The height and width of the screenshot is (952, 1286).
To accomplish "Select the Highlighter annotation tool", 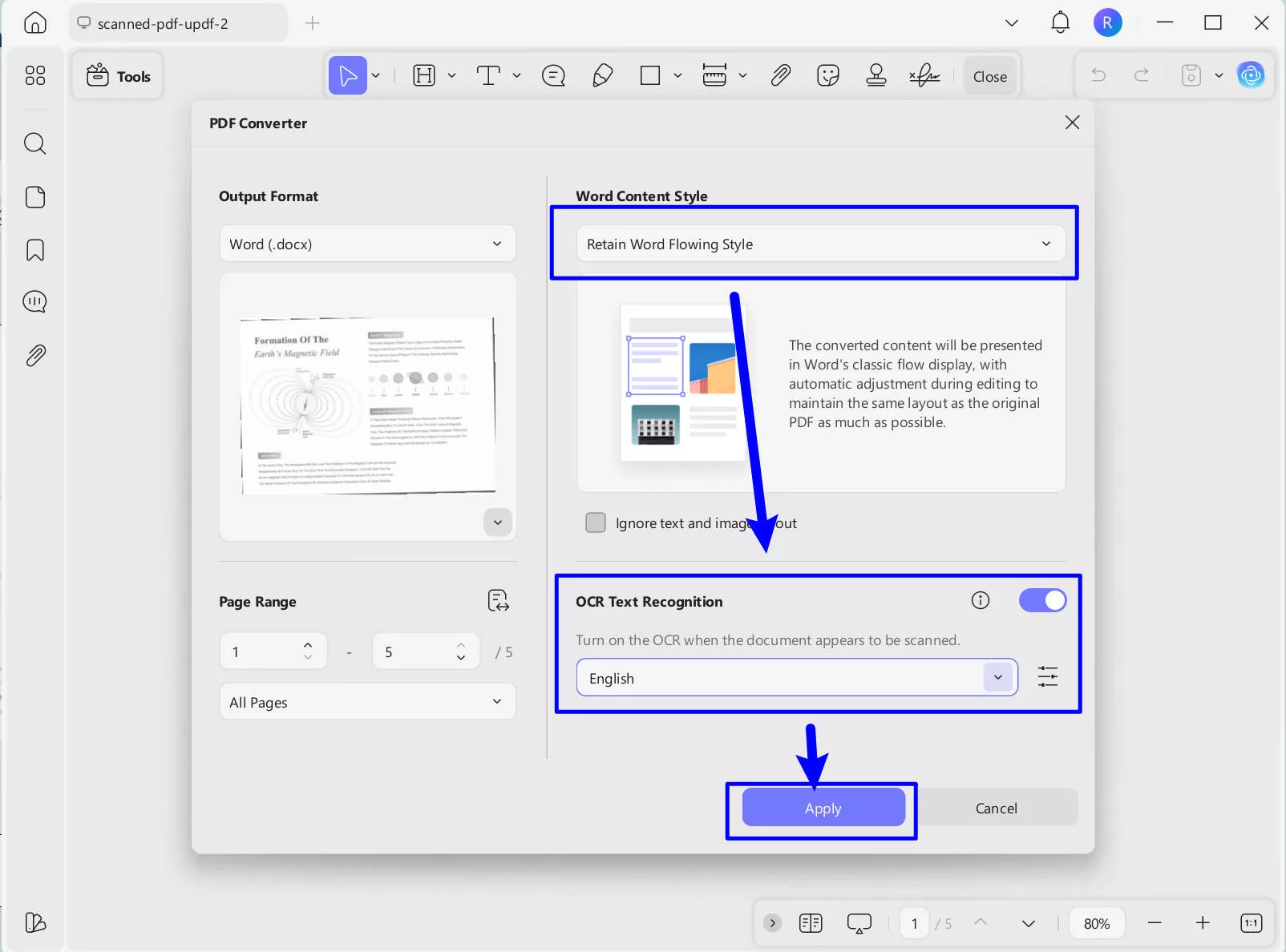I will 602,75.
